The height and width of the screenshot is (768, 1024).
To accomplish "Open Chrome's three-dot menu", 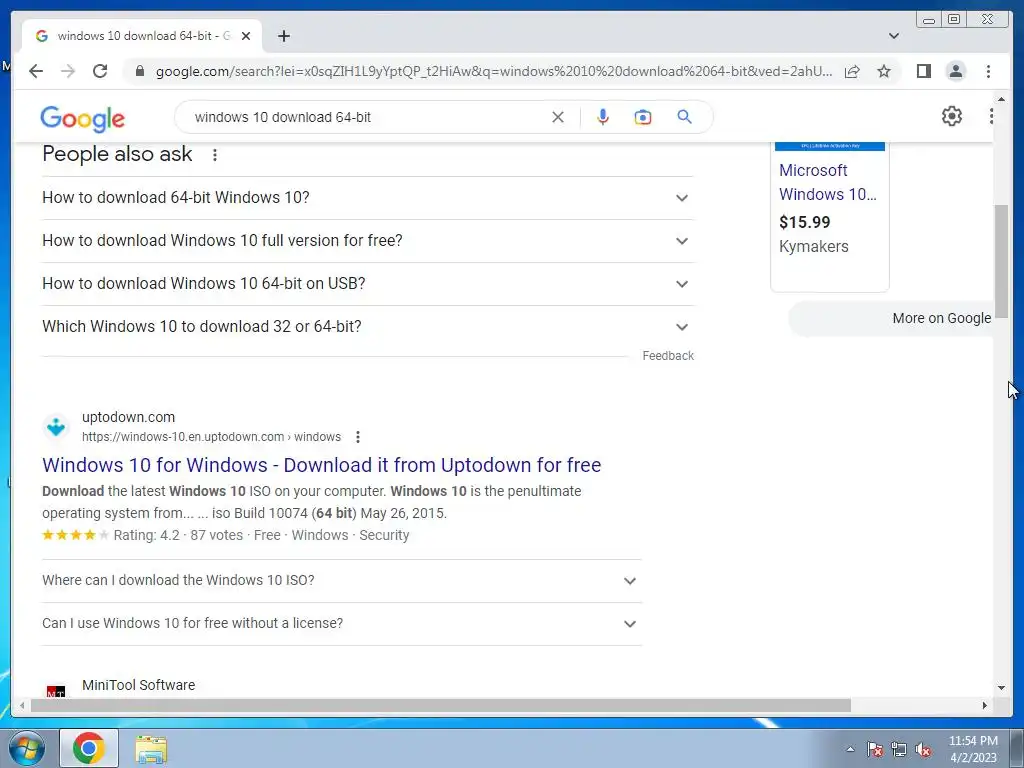I will tap(988, 71).
